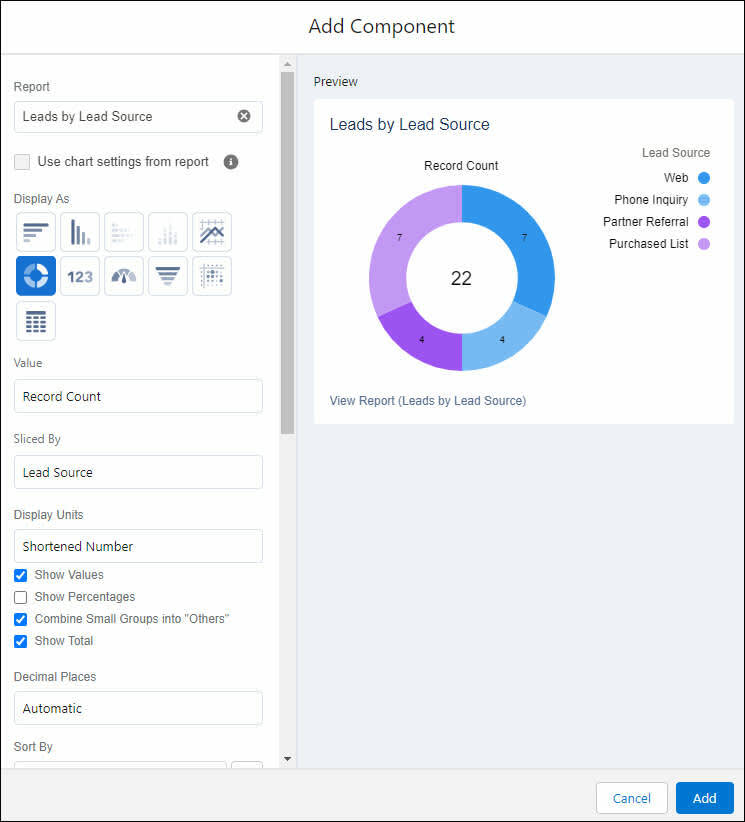This screenshot has height=822, width=745.
Task: Click the Report lookup field
Action: click(x=138, y=117)
